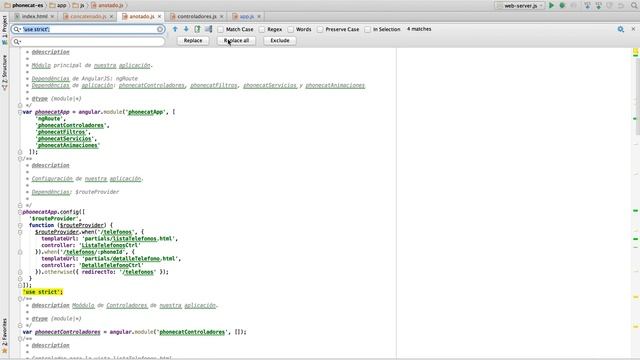This screenshot has height=360, width=640.
Task: Click the '$routeProvider' string in config array
Action: coord(55,219)
